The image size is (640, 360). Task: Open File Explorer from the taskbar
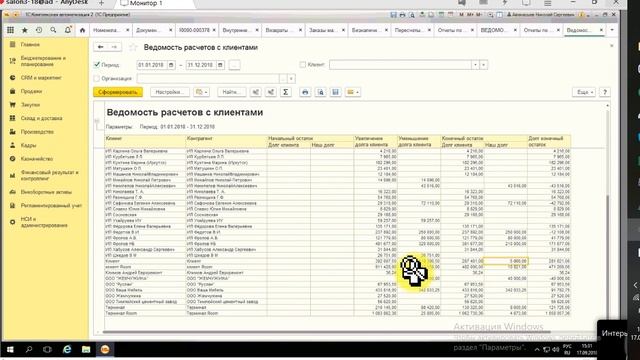(86, 349)
